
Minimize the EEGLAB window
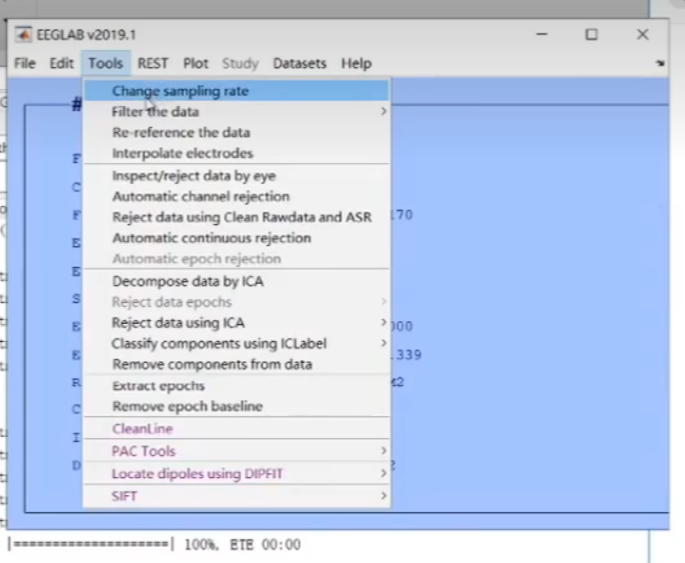coord(541,35)
